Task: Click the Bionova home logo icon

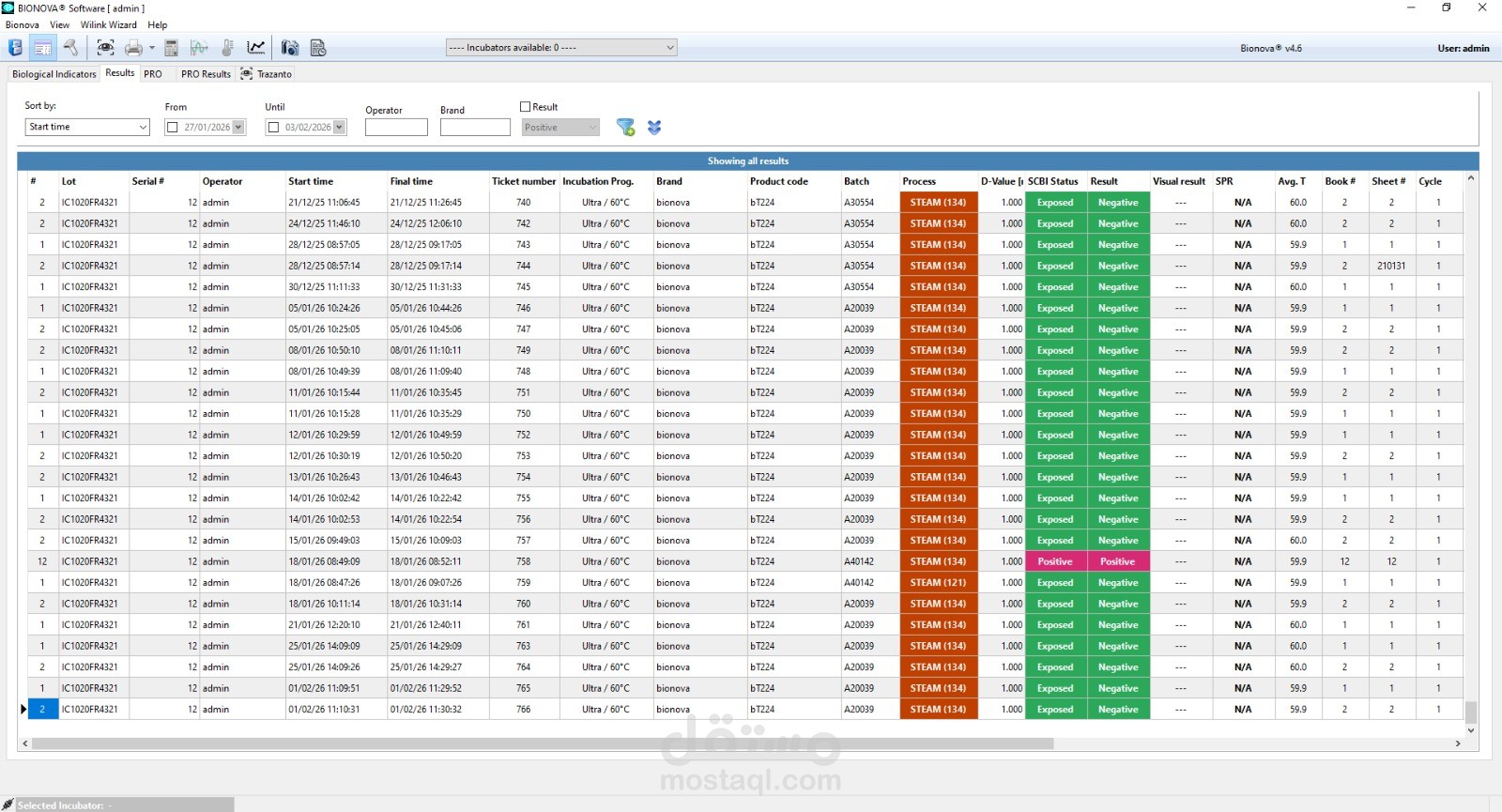Action: point(15,48)
